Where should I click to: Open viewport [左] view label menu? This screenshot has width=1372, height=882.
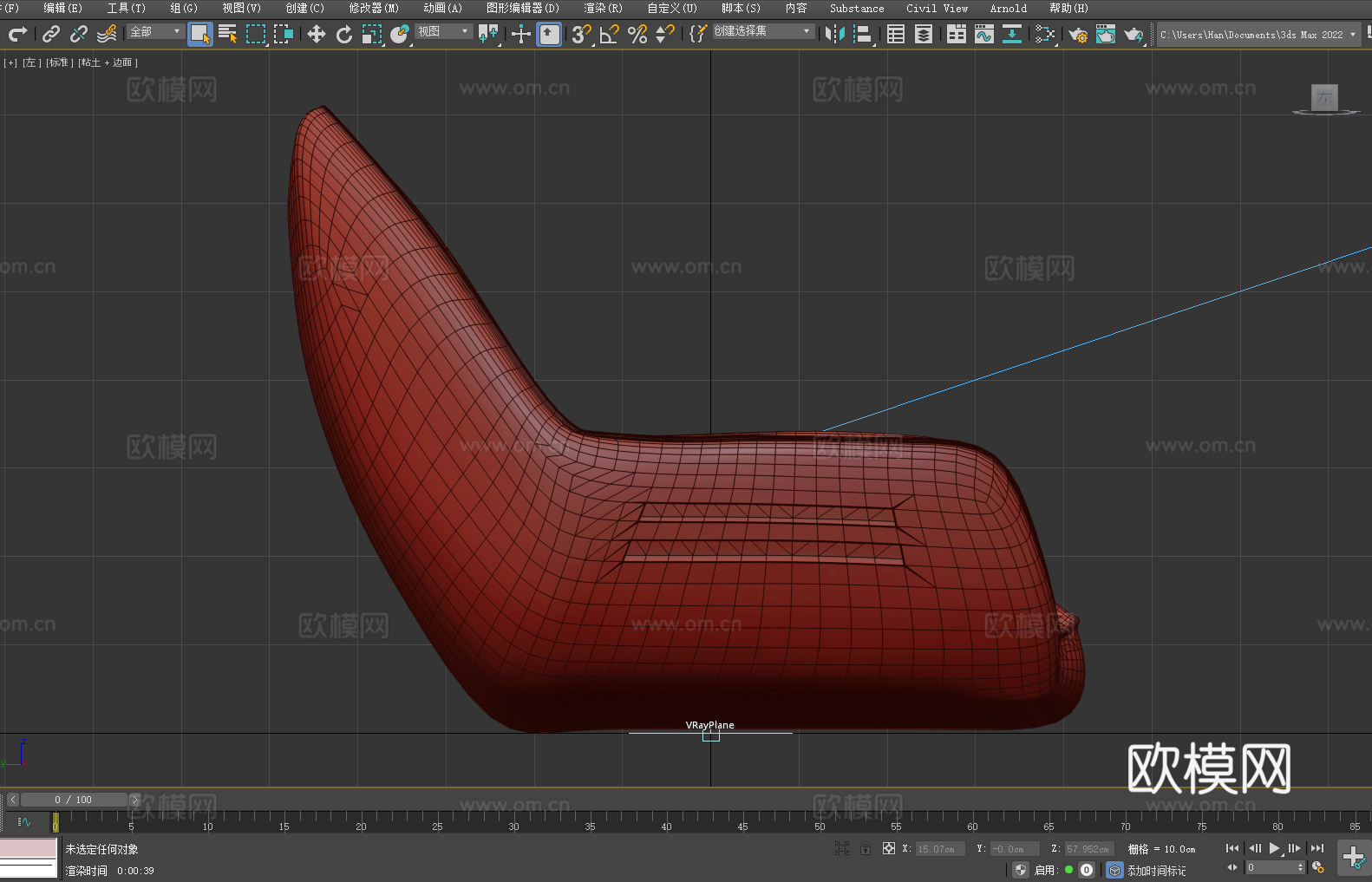pyautogui.click(x=31, y=62)
